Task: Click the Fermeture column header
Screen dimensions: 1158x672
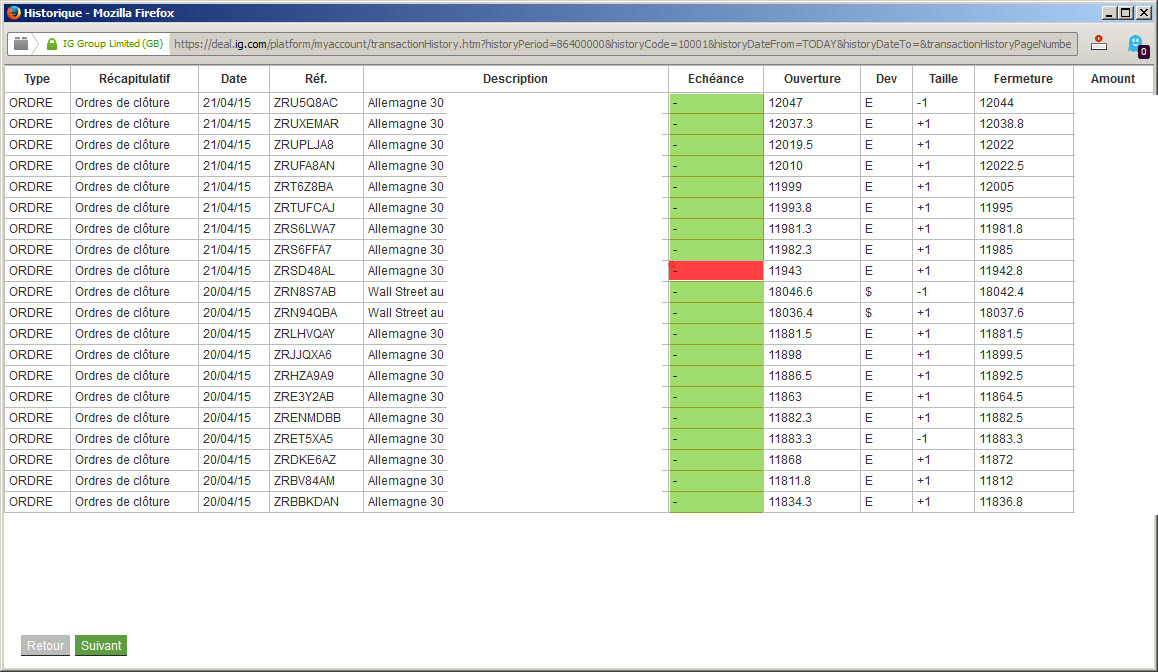Action: pyautogui.click(x=1023, y=79)
